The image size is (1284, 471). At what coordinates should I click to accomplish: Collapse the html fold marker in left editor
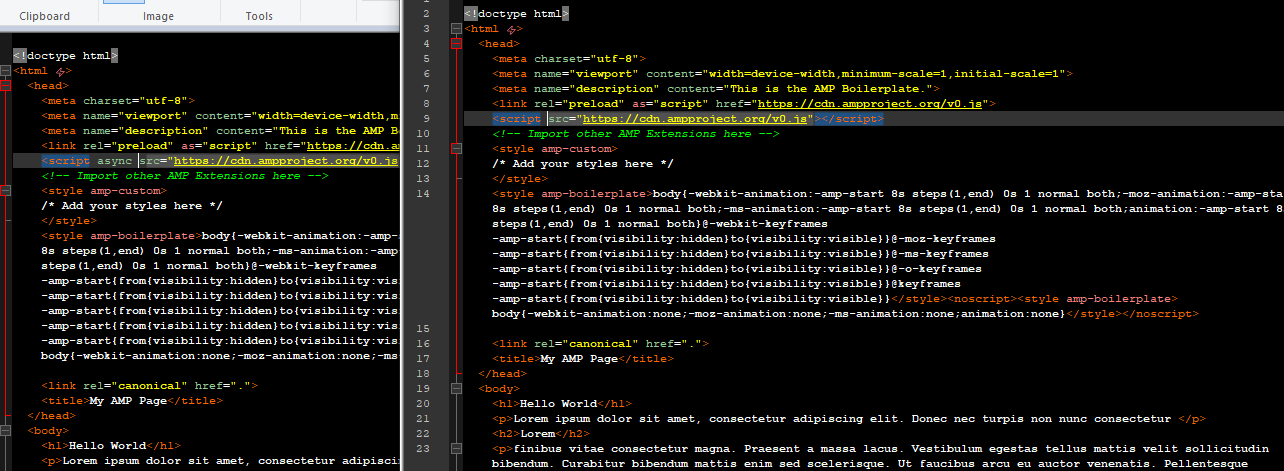(x=6, y=72)
